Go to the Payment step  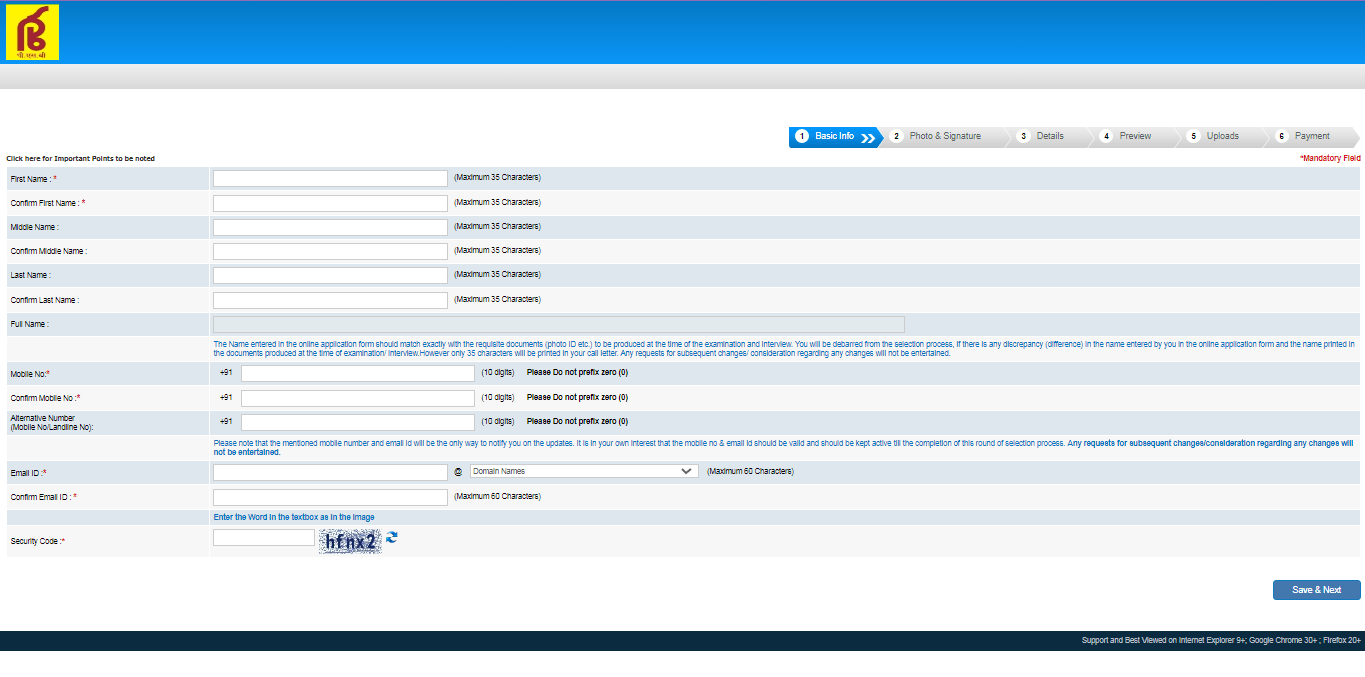click(1311, 137)
